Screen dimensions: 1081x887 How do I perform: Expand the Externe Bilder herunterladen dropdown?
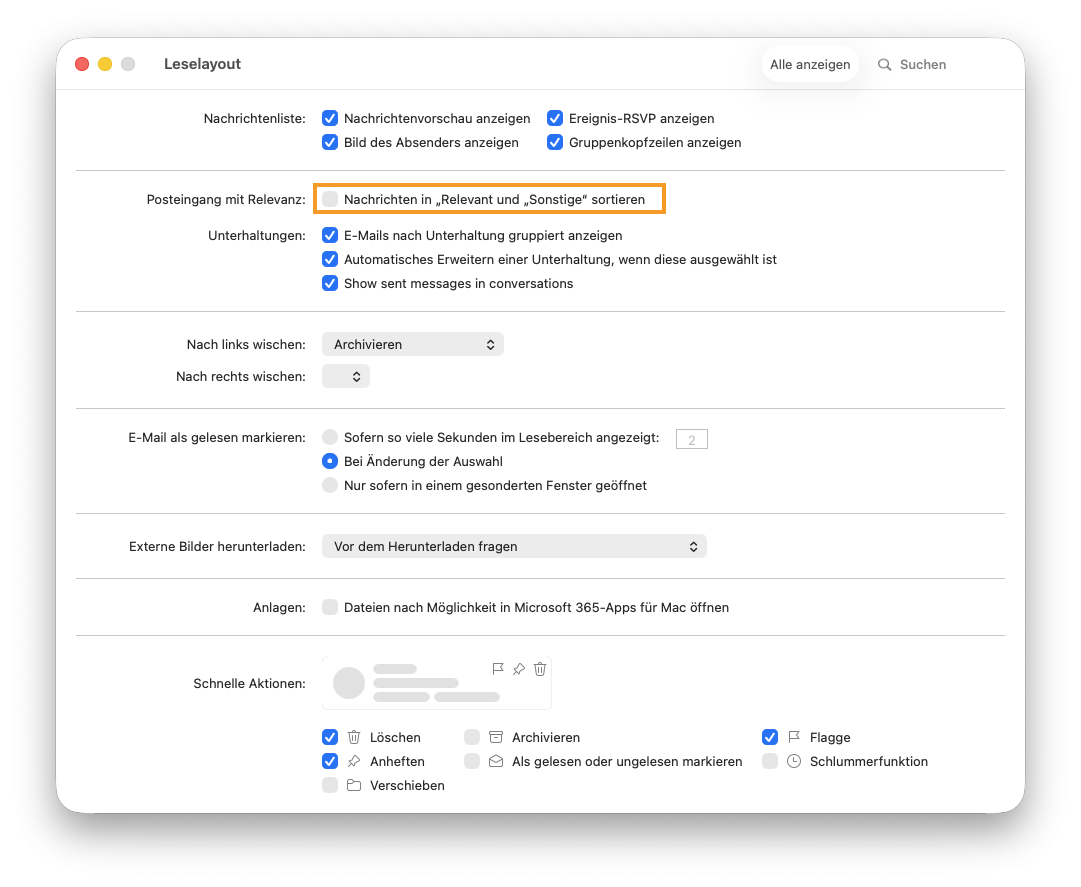(514, 547)
